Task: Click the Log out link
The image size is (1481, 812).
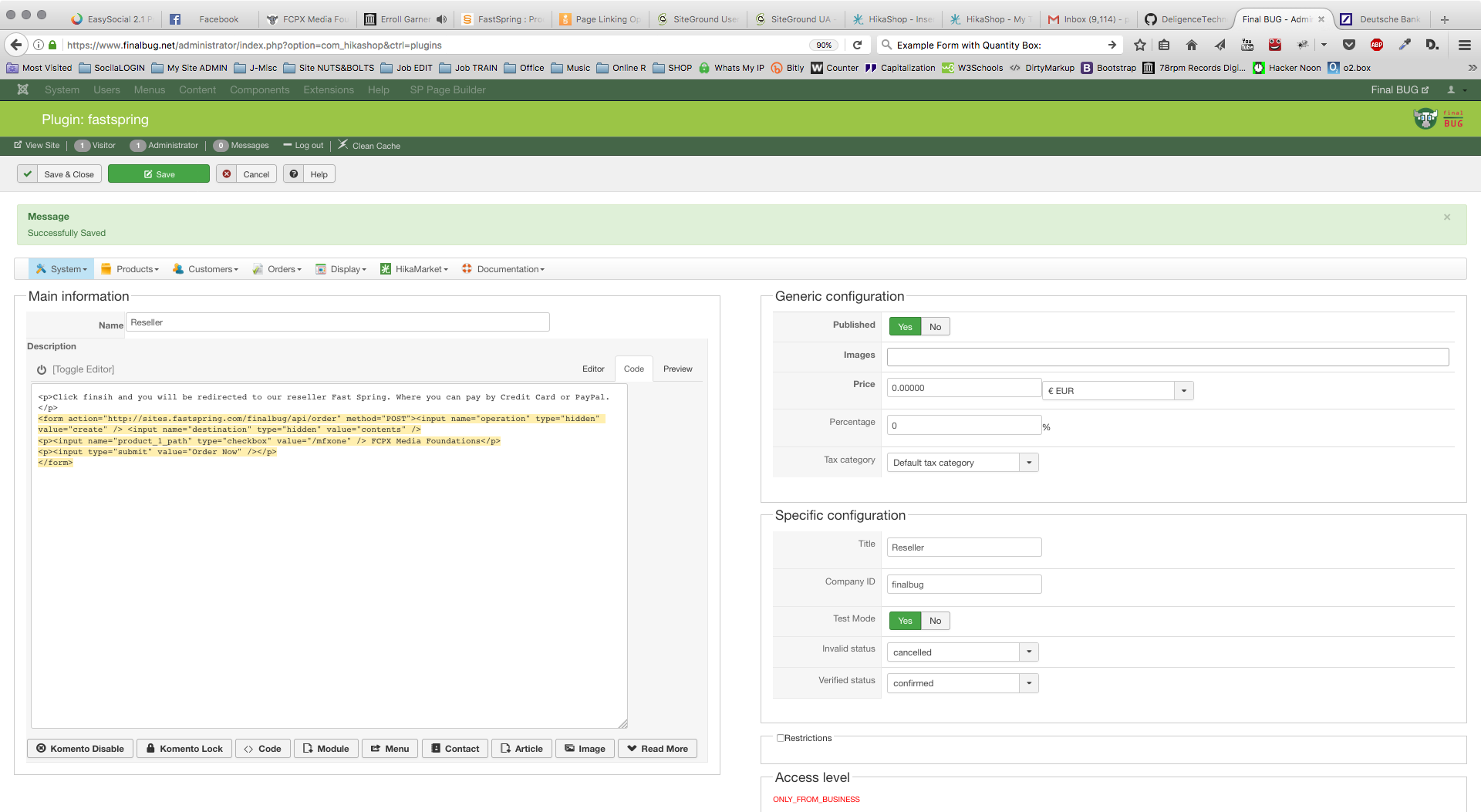Action: pyautogui.click(x=303, y=145)
